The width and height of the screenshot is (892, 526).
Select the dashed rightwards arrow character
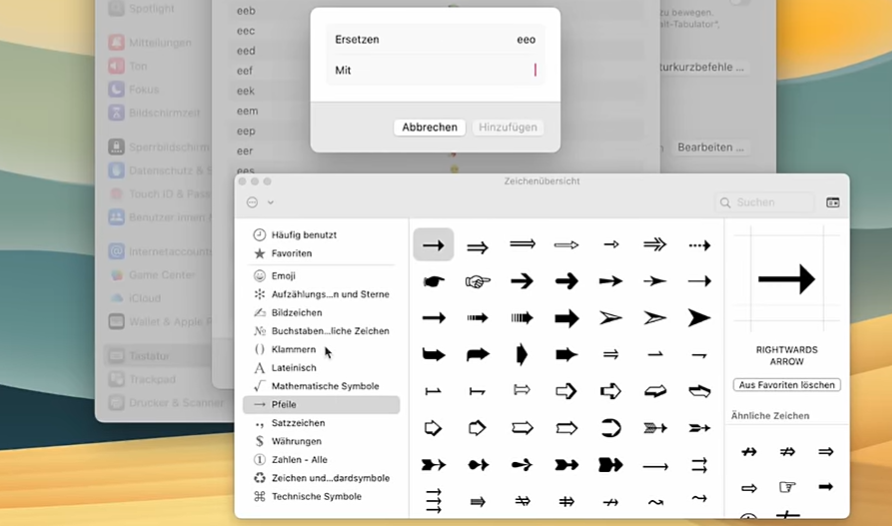coord(699,245)
